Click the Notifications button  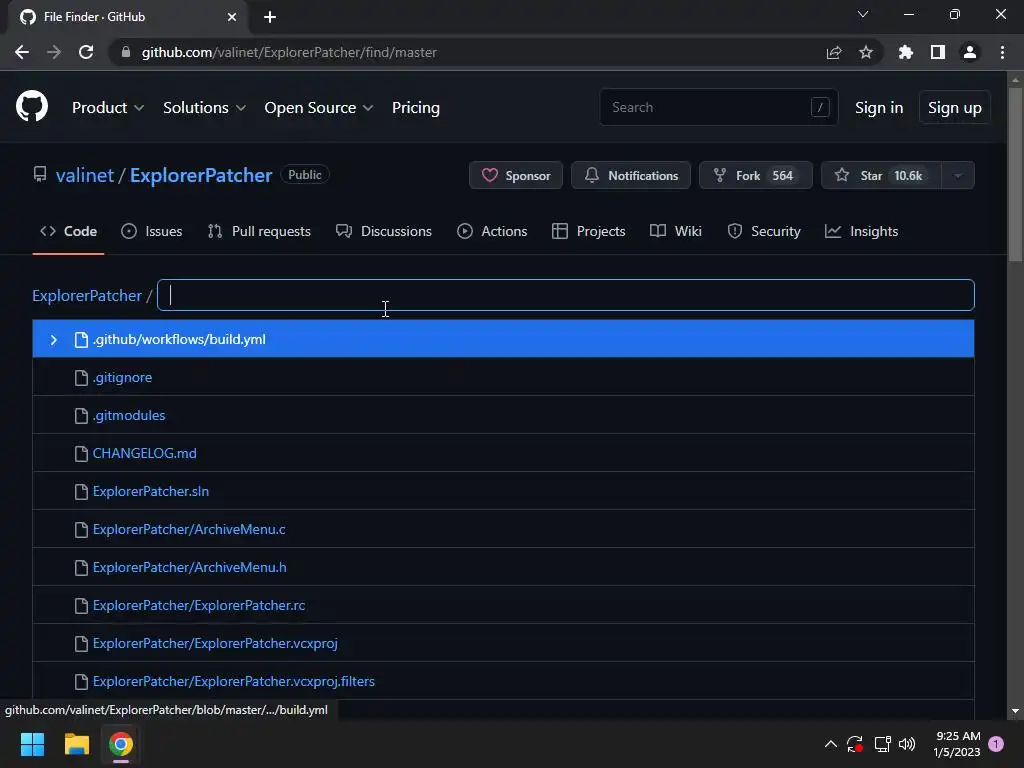pyautogui.click(x=631, y=175)
